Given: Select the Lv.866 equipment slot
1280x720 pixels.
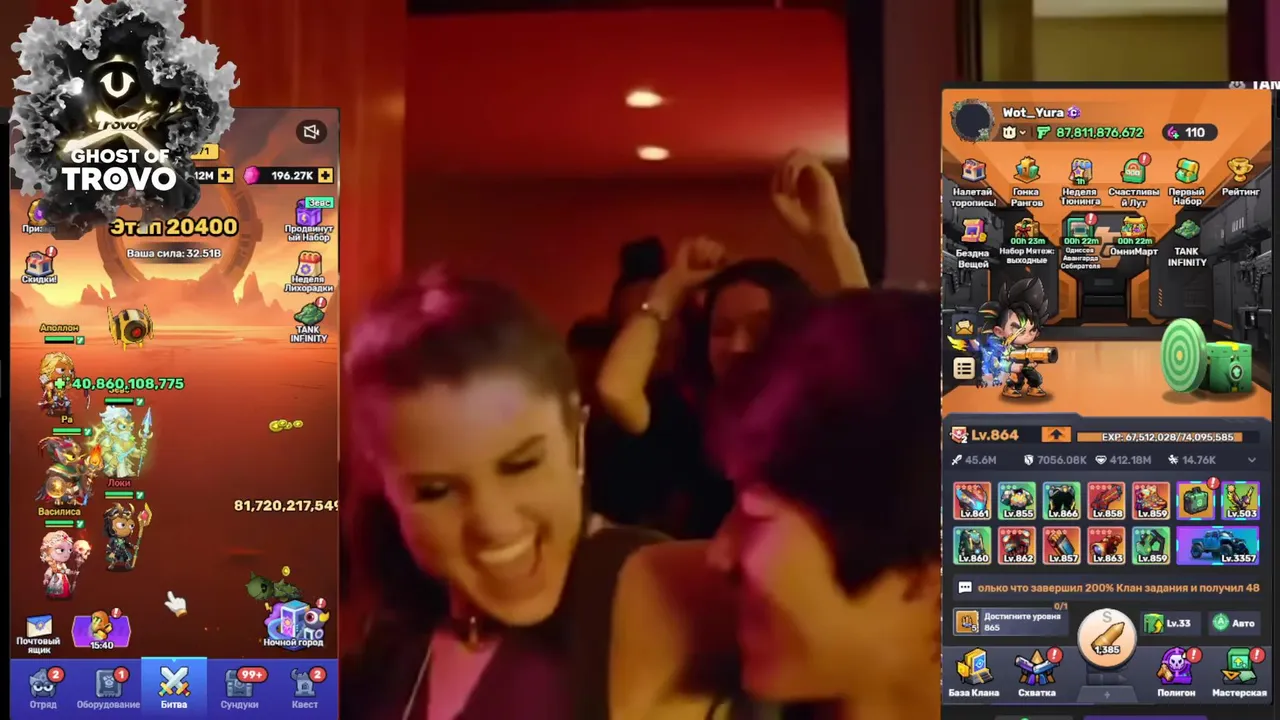Looking at the screenshot, I should [1061, 501].
